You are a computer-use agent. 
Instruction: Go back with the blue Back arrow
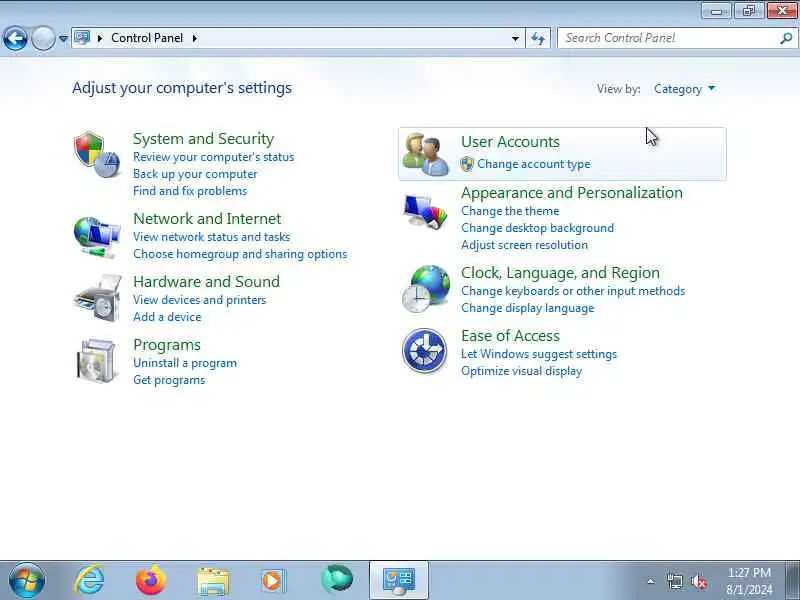[x=15, y=38]
